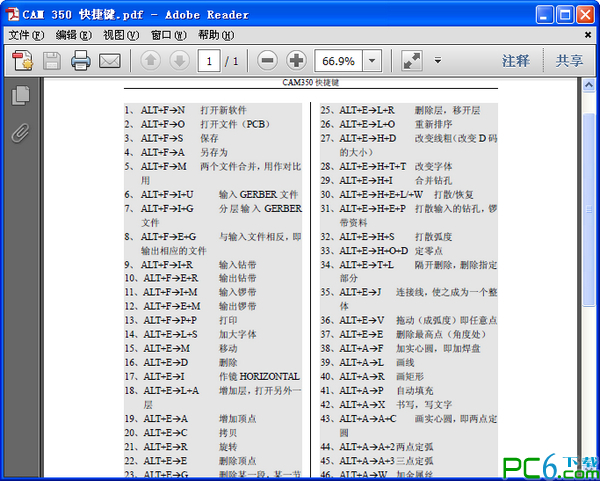This screenshot has height=481, width=600.
Task: Go to next page with down arrow
Action: coord(179,61)
